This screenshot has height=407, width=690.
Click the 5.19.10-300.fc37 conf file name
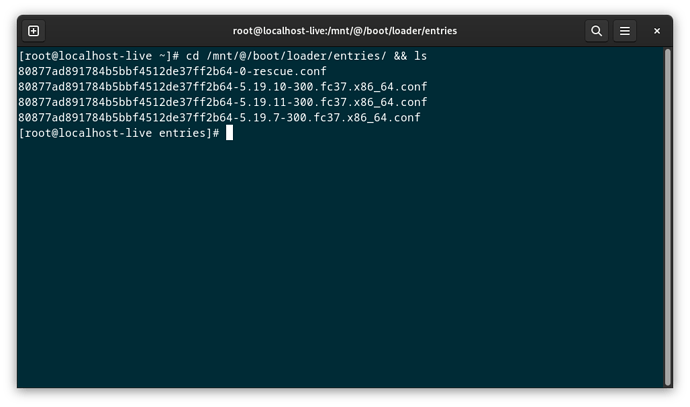click(223, 87)
